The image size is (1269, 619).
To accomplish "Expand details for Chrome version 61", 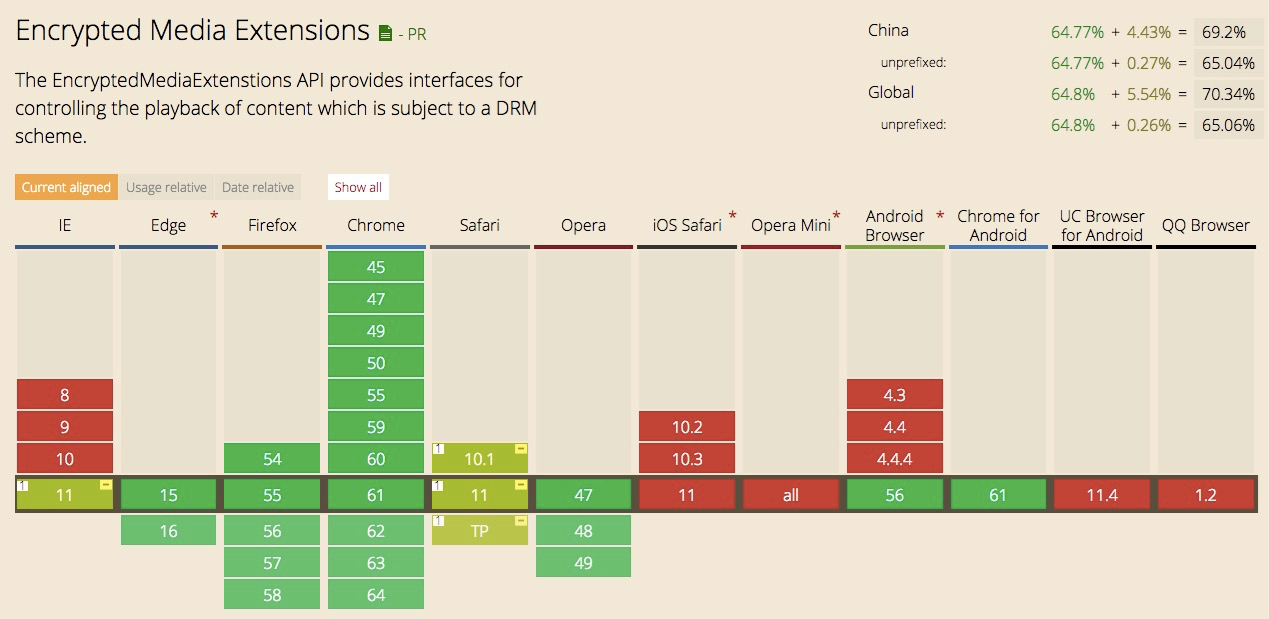I will click(376, 495).
